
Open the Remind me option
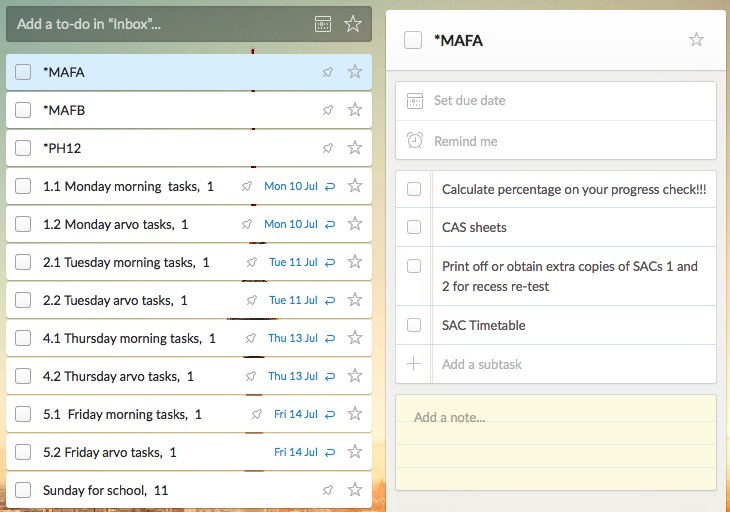coord(556,141)
